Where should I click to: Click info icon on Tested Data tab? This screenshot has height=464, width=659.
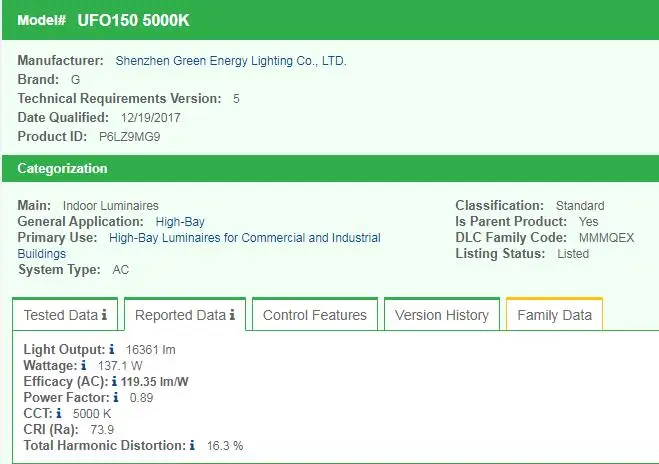pos(105,316)
